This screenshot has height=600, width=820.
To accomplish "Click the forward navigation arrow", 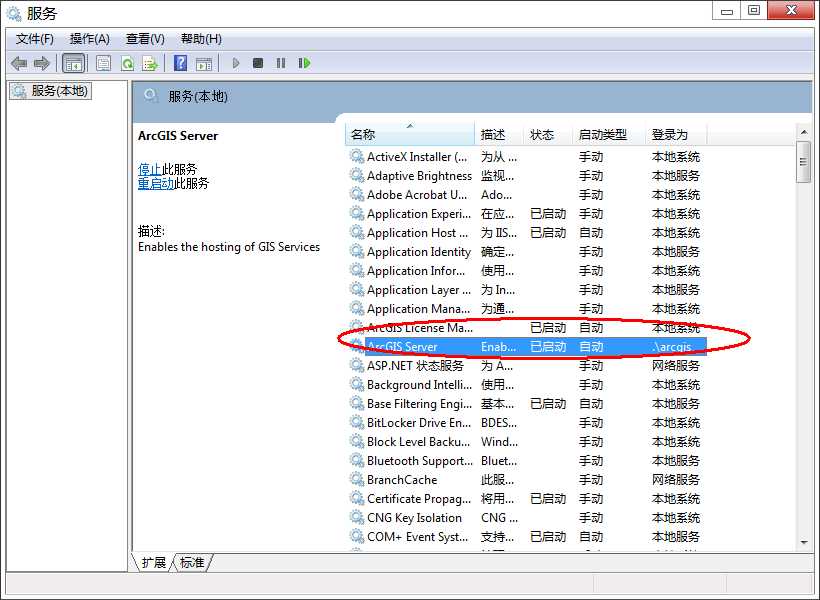I will click(39, 63).
